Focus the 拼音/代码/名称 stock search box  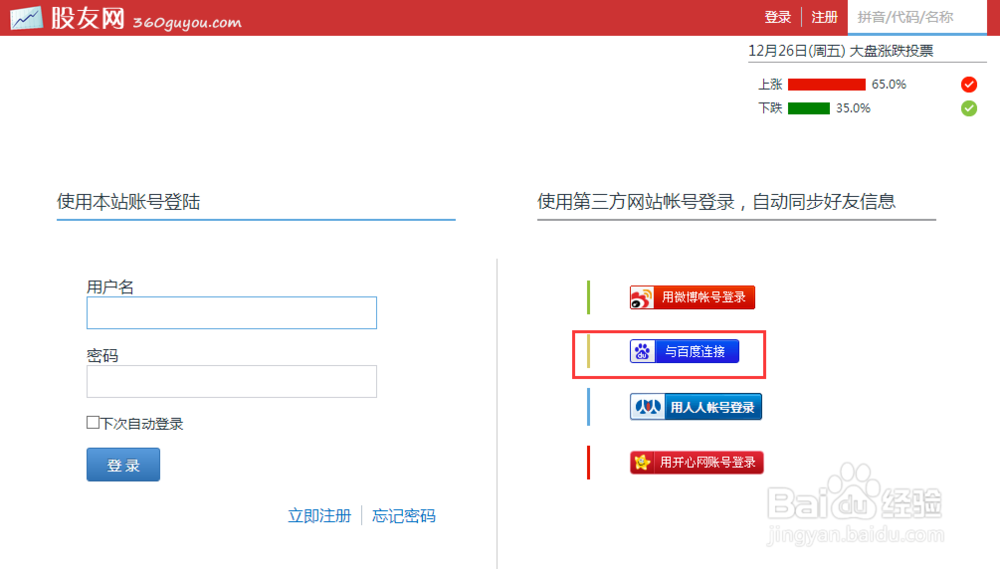tap(916, 17)
